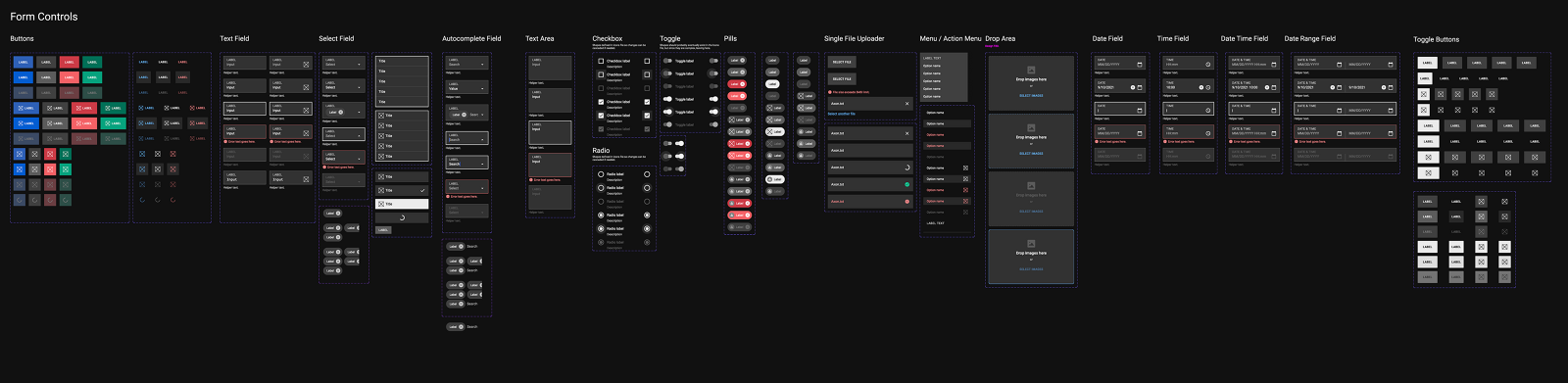Click clock icon in focused Time Field
Image resolution: width=1568 pixels, height=383 pixels.
[1208, 110]
